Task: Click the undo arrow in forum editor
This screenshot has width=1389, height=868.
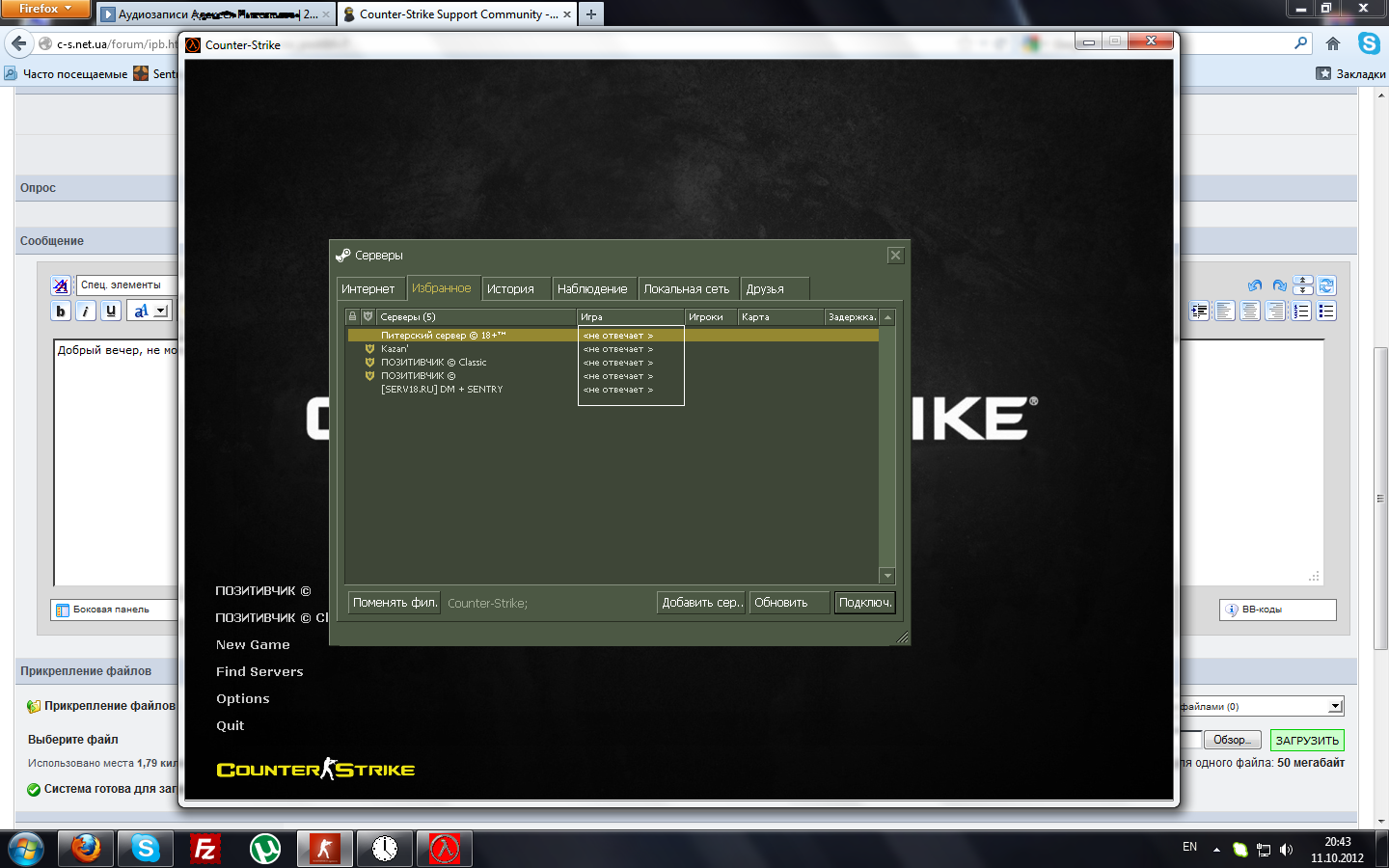Action: (x=1255, y=285)
